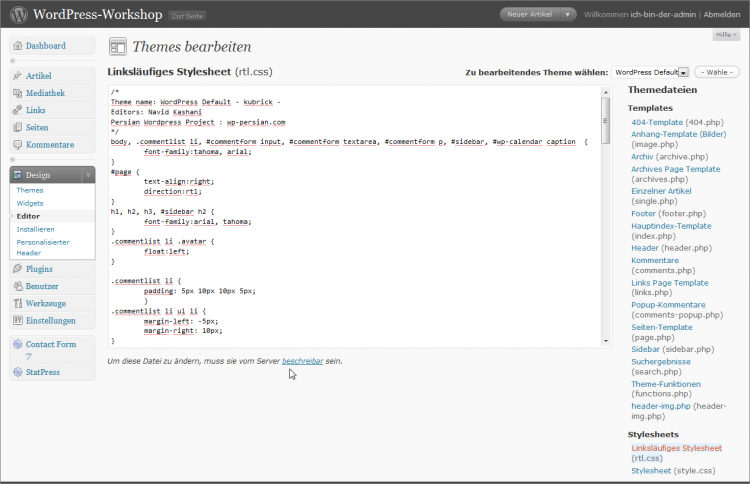Click the Werkzeuge tools icon
Image resolution: width=750 pixels, height=484 pixels.
17,304
